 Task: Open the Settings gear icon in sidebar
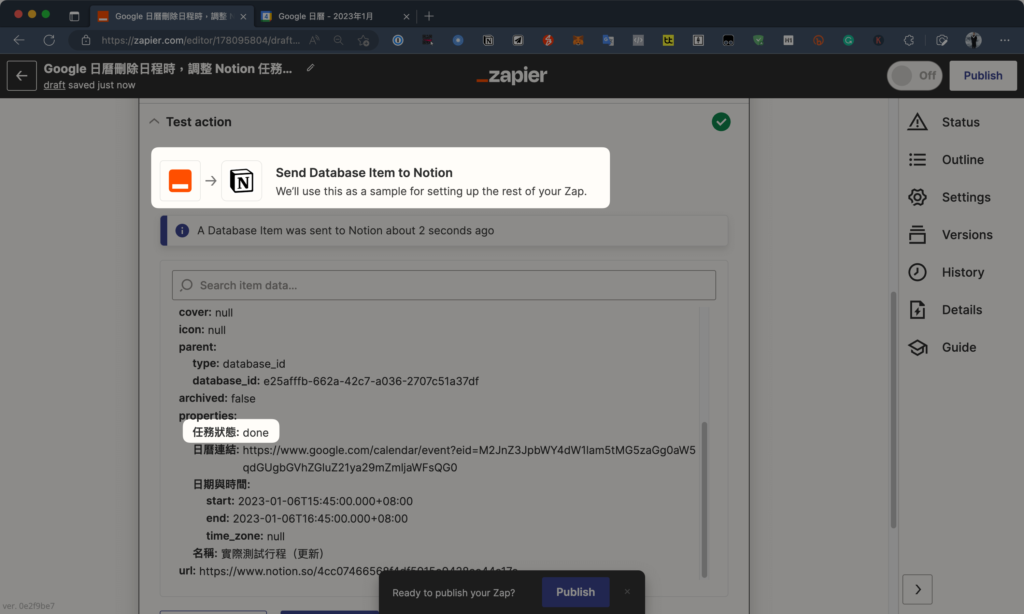[x=918, y=197]
